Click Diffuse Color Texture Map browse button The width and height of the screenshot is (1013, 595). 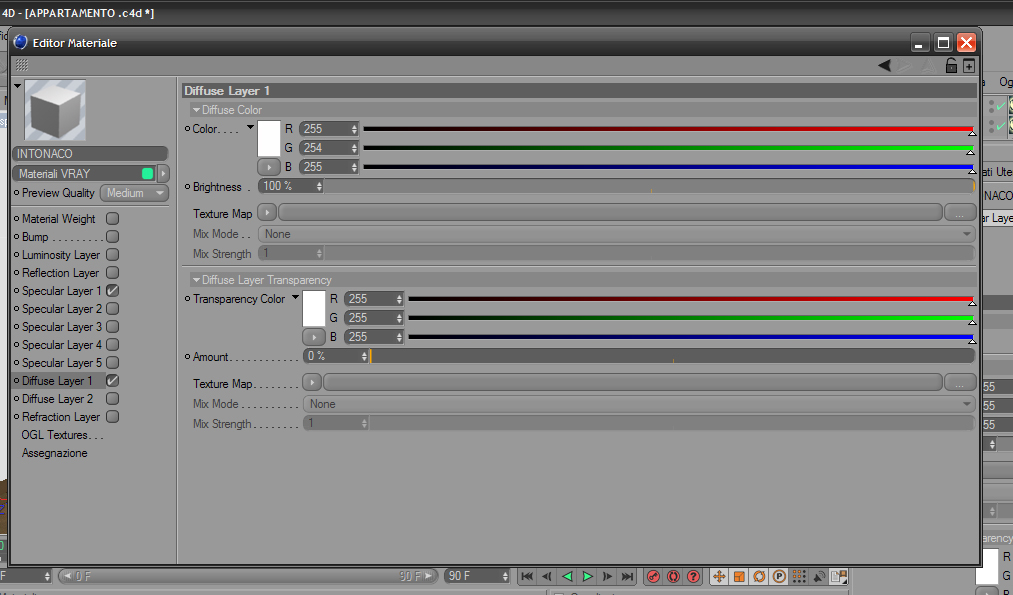click(x=960, y=213)
